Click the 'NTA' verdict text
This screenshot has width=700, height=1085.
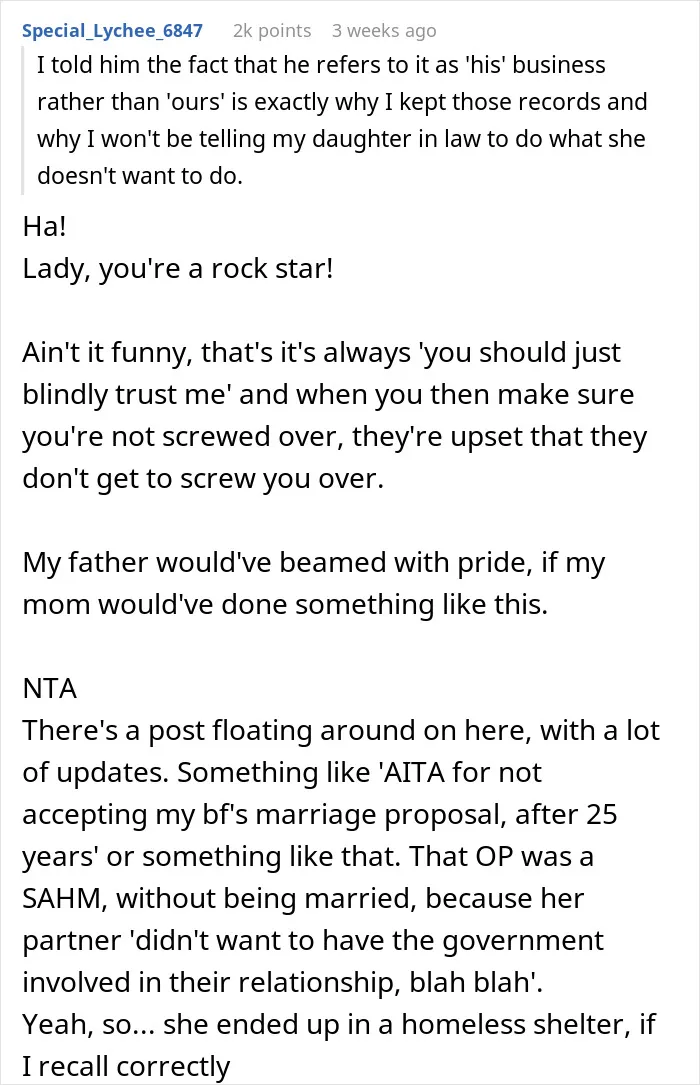50,689
